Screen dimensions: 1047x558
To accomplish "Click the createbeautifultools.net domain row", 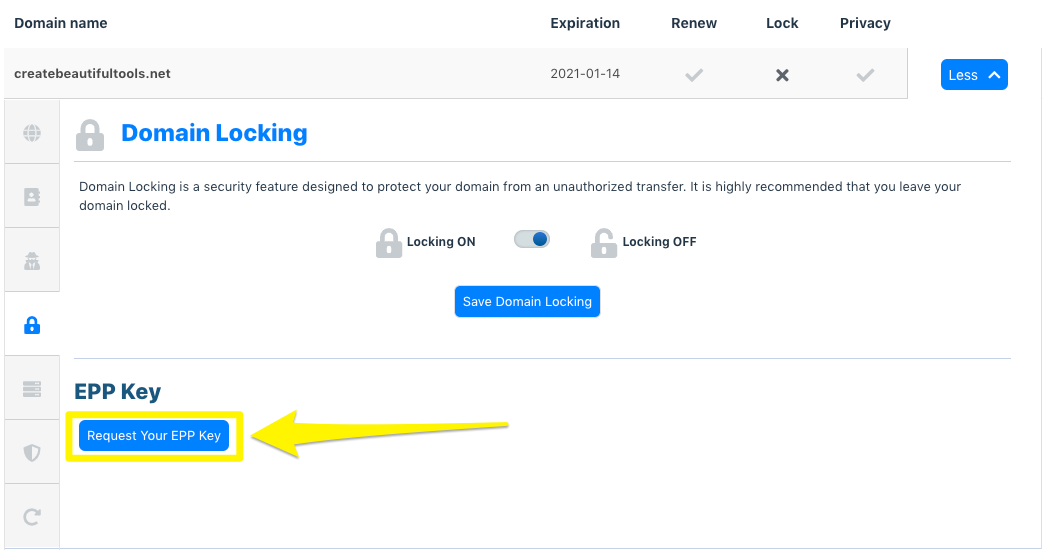I will [93, 74].
